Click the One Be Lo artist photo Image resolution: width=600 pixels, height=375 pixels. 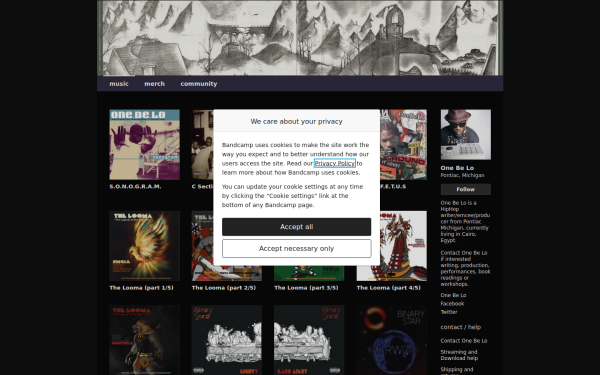[465, 135]
